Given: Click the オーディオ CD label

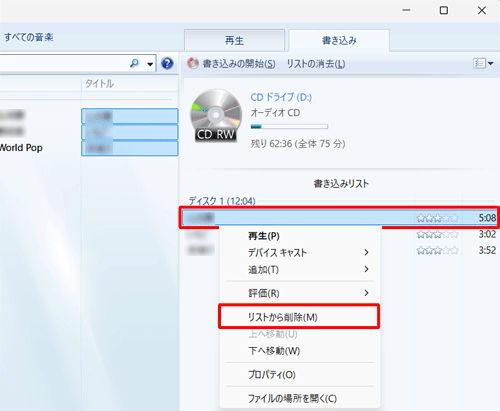Looking at the screenshot, I should (x=275, y=113).
